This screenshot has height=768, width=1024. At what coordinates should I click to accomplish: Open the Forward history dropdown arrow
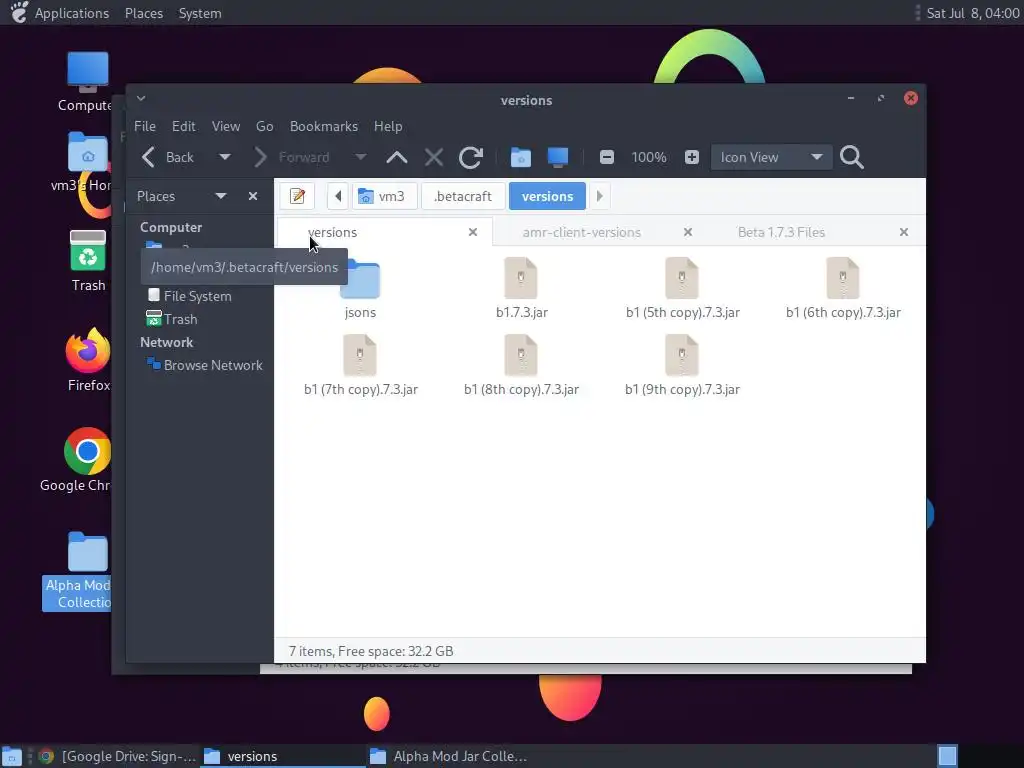tap(360, 157)
